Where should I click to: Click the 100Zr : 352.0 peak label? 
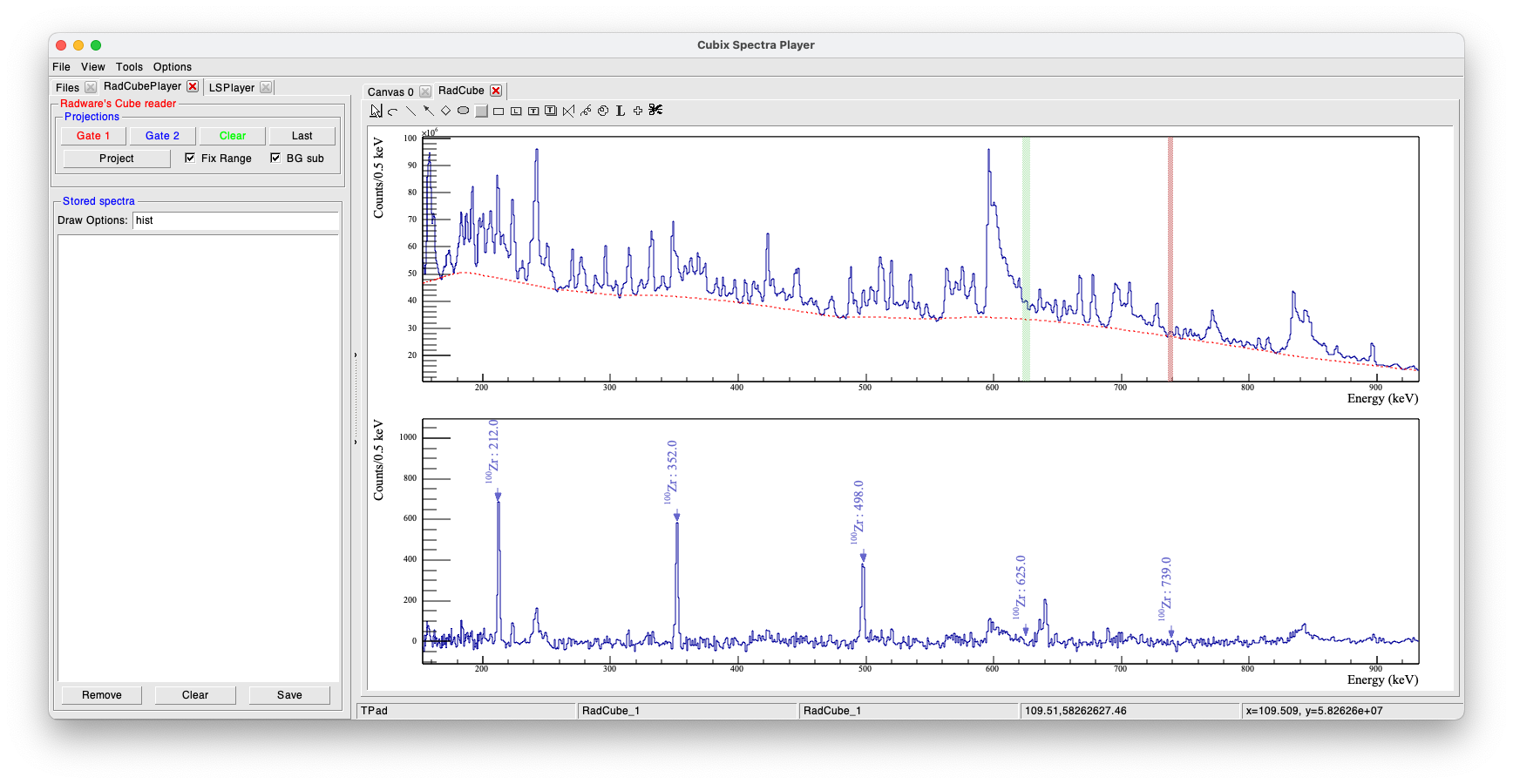pyautogui.click(x=671, y=472)
